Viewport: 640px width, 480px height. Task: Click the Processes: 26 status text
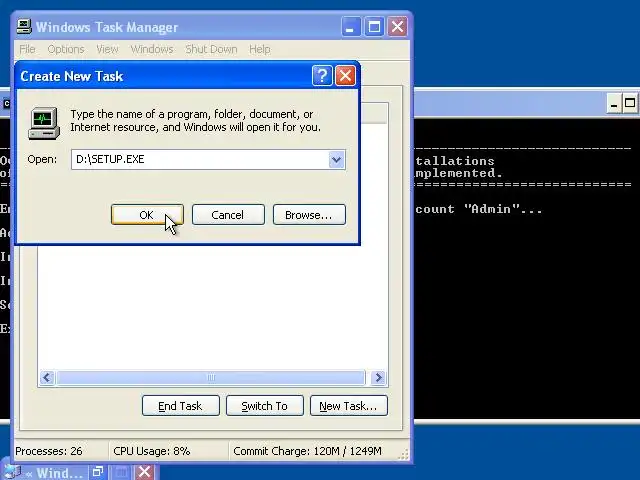click(49, 451)
